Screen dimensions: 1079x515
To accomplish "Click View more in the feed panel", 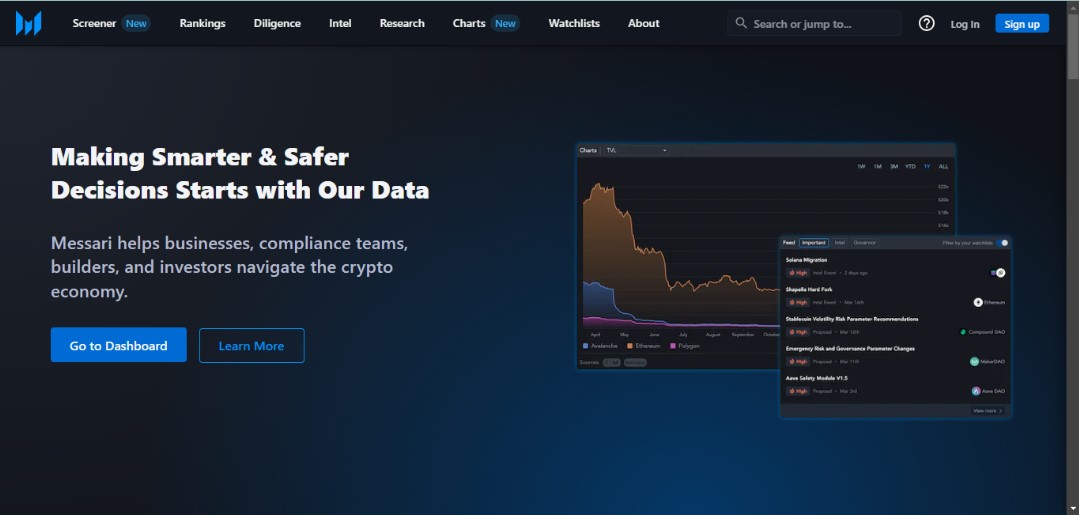I will coord(987,410).
